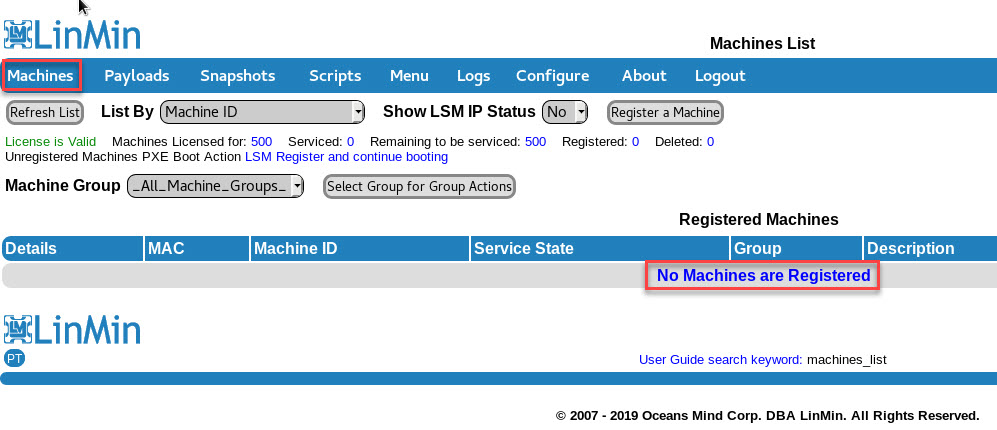997x430 pixels.
Task: Select Scripts in the navigation bar
Action: click(335, 76)
